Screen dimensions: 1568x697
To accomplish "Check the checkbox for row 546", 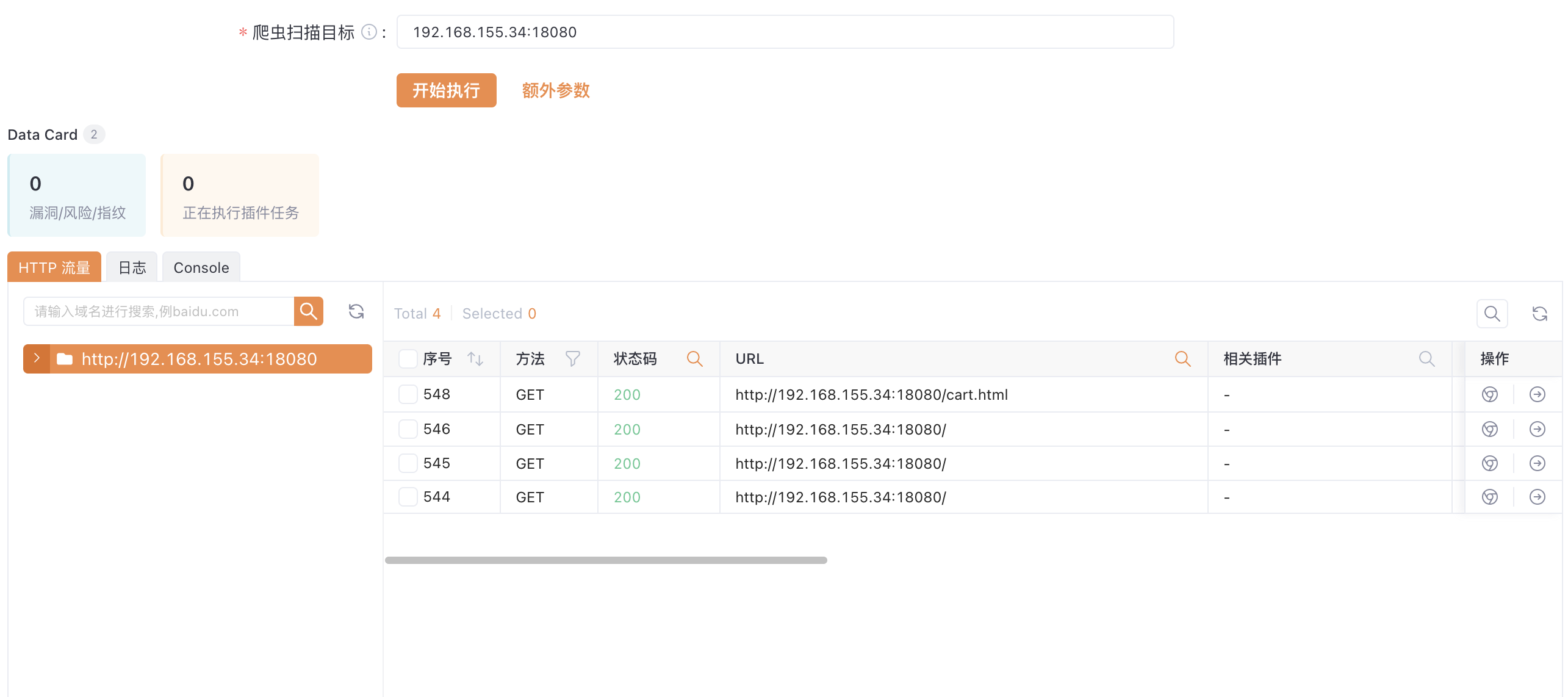I will (408, 429).
